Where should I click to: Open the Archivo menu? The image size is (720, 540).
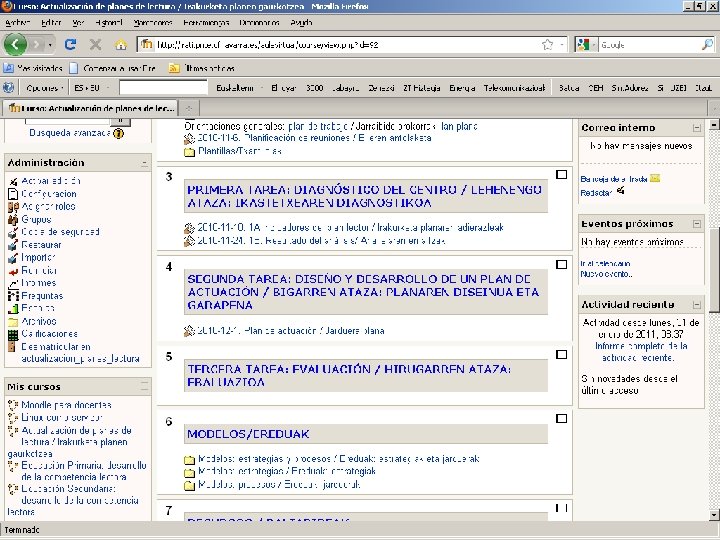(x=17, y=22)
